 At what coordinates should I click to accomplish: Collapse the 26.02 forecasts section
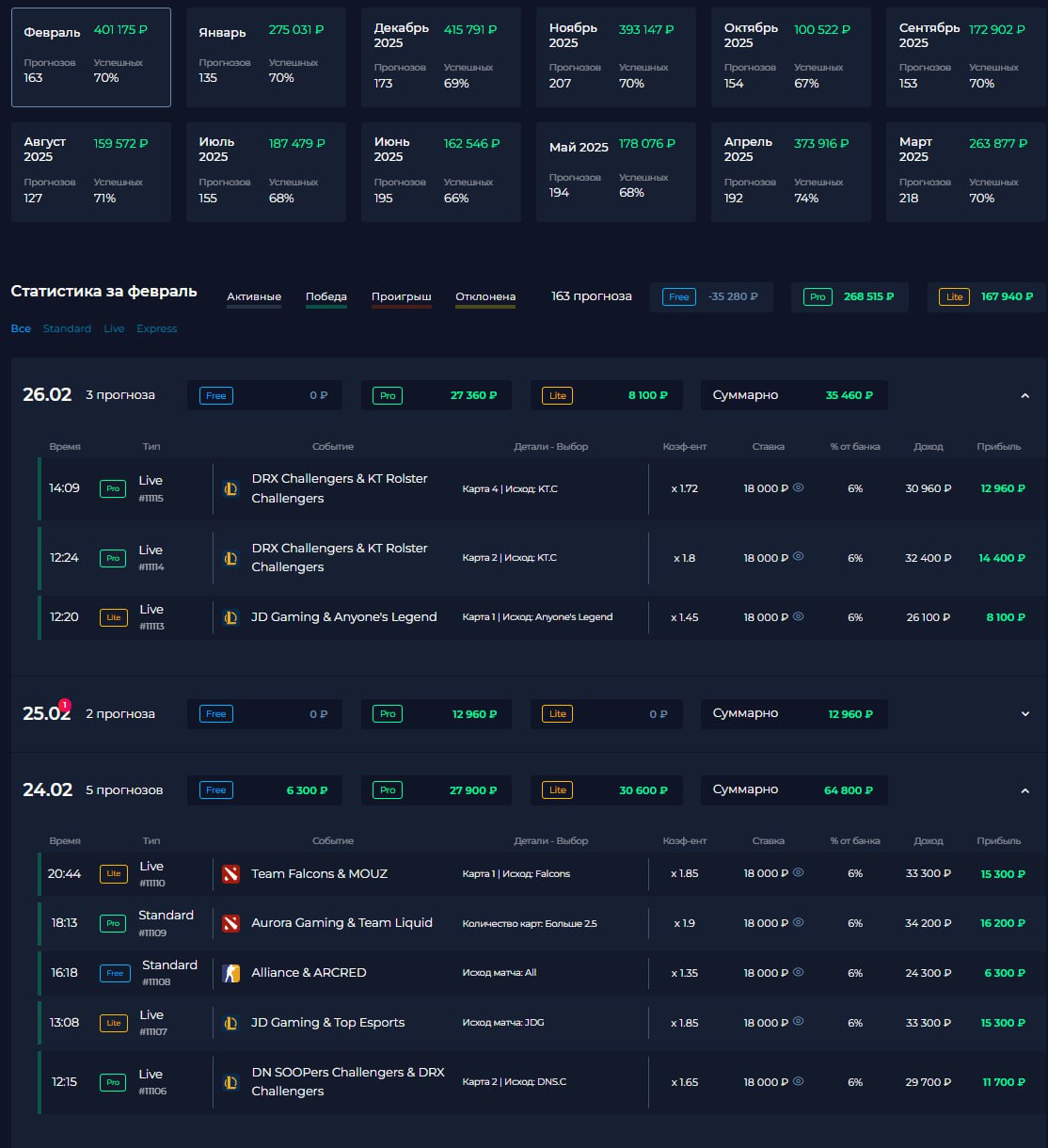(x=1024, y=396)
